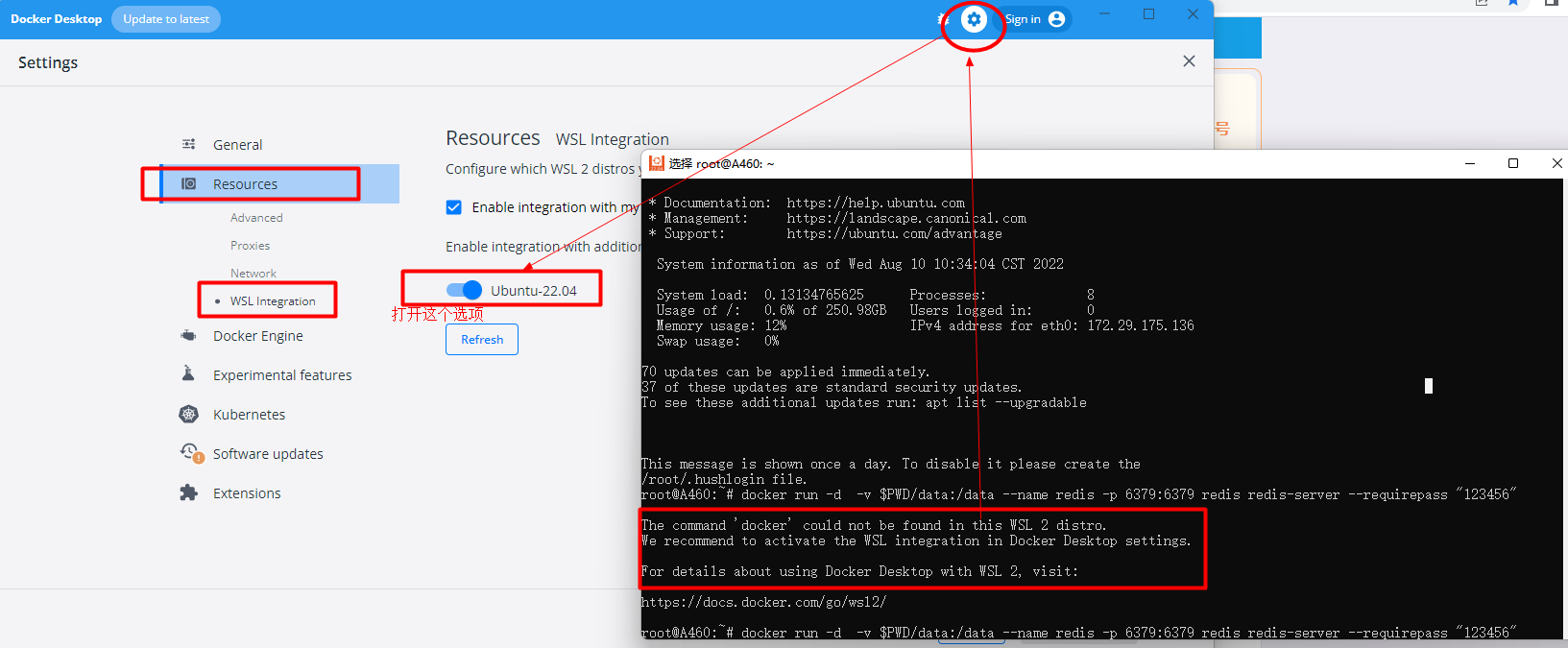The height and width of the screenshot is (648, 1568).
Task: Click the terminal window's app icon in title bar
Action: (x=657, y=163)
